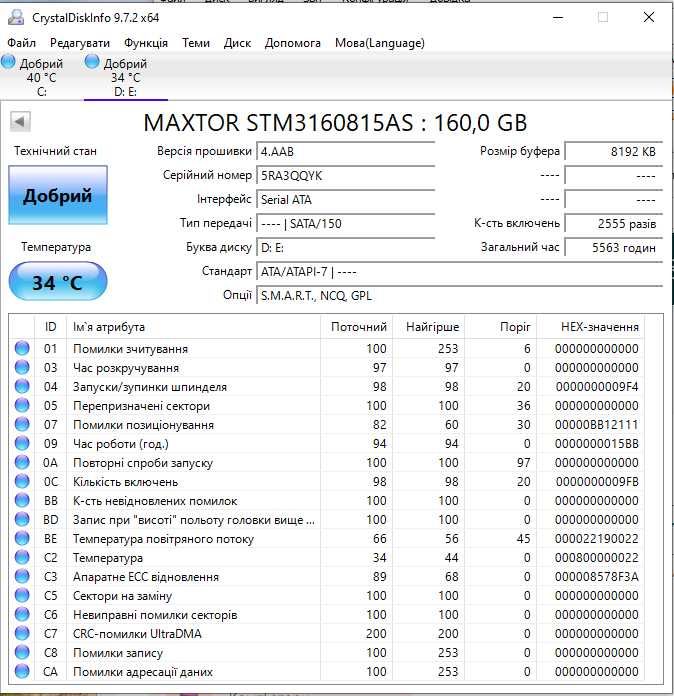674x696 pixels.
Task: Open the Диск menu
Action: [x=237, y=43]
